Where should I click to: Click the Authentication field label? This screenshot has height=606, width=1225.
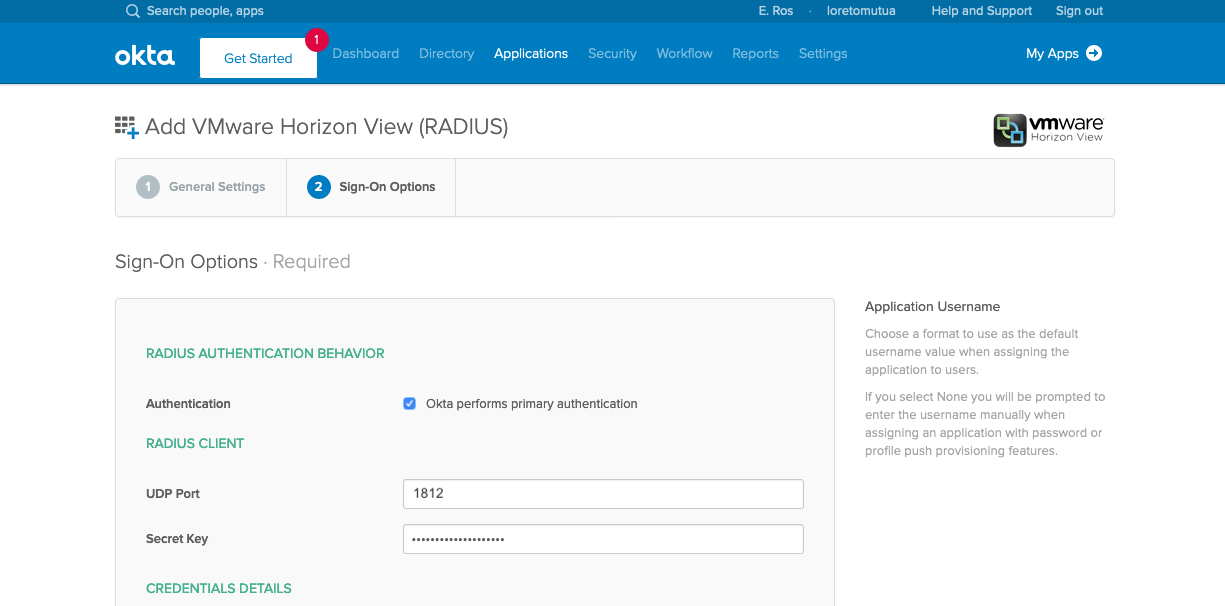[188, 404]
